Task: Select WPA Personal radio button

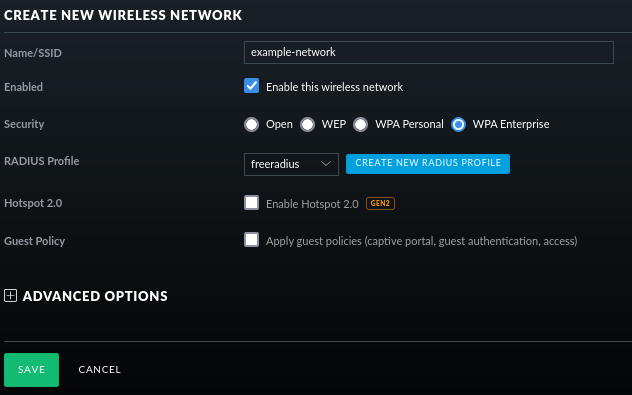Action: click(x=360, y=124)
